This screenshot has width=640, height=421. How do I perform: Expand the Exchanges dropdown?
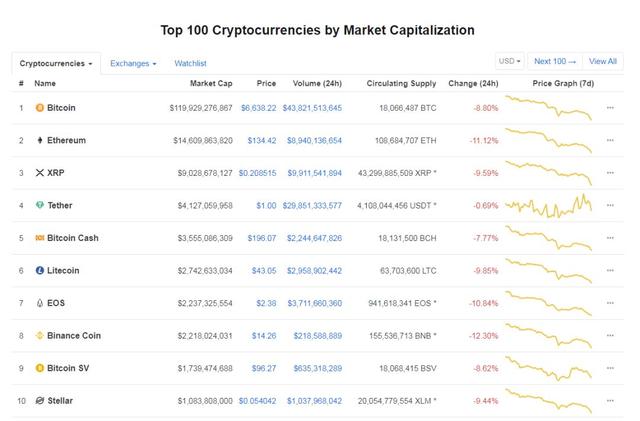(x=133, y=64)
